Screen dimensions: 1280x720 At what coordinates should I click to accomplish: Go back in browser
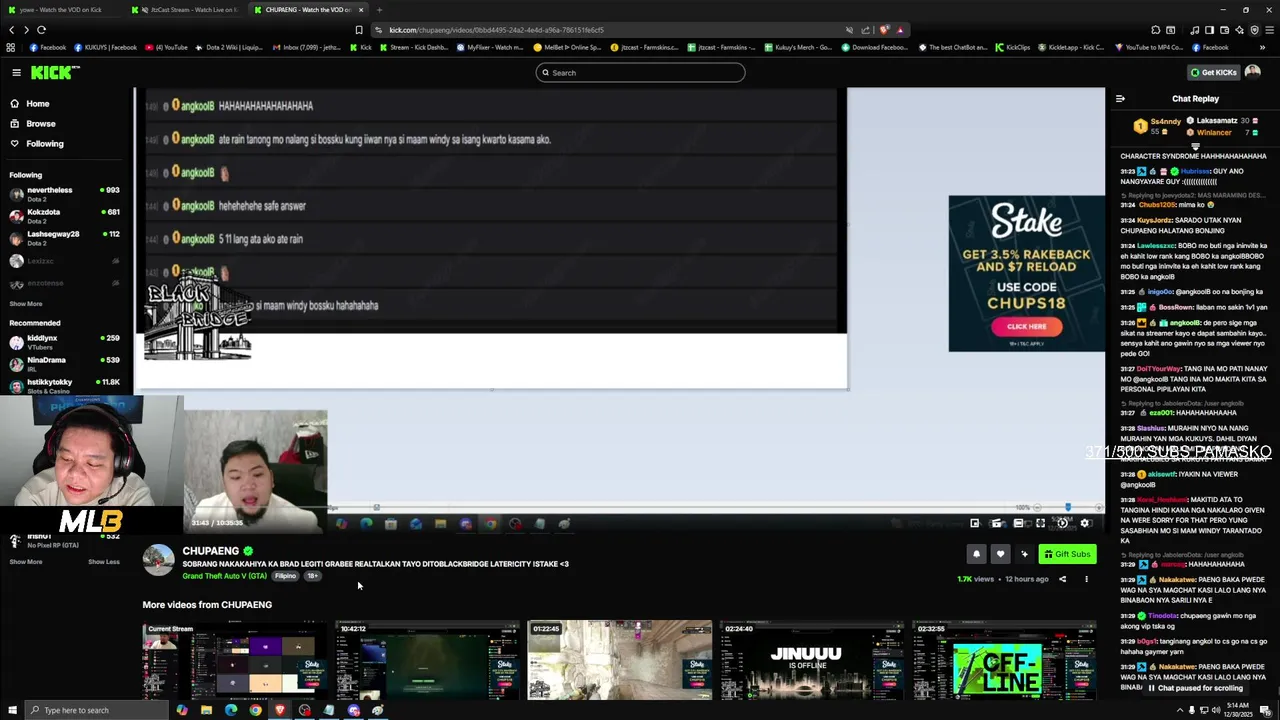11,30
